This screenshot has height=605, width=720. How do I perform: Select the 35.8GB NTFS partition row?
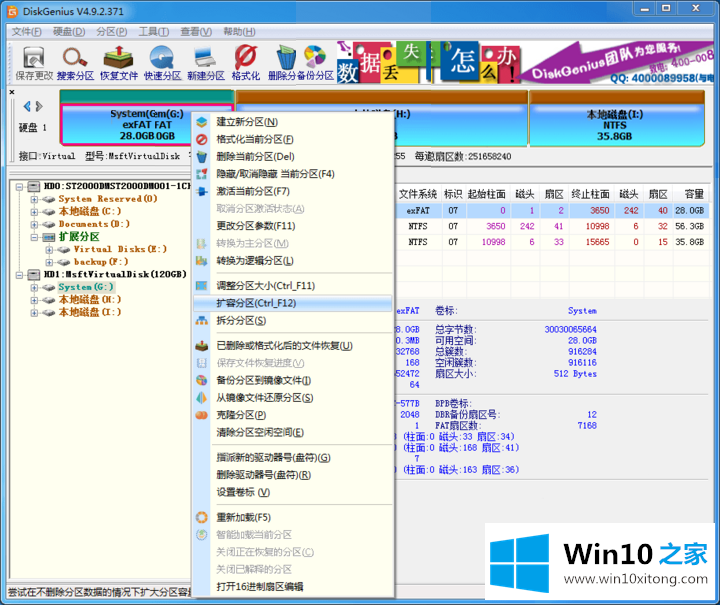click(552, 242)
